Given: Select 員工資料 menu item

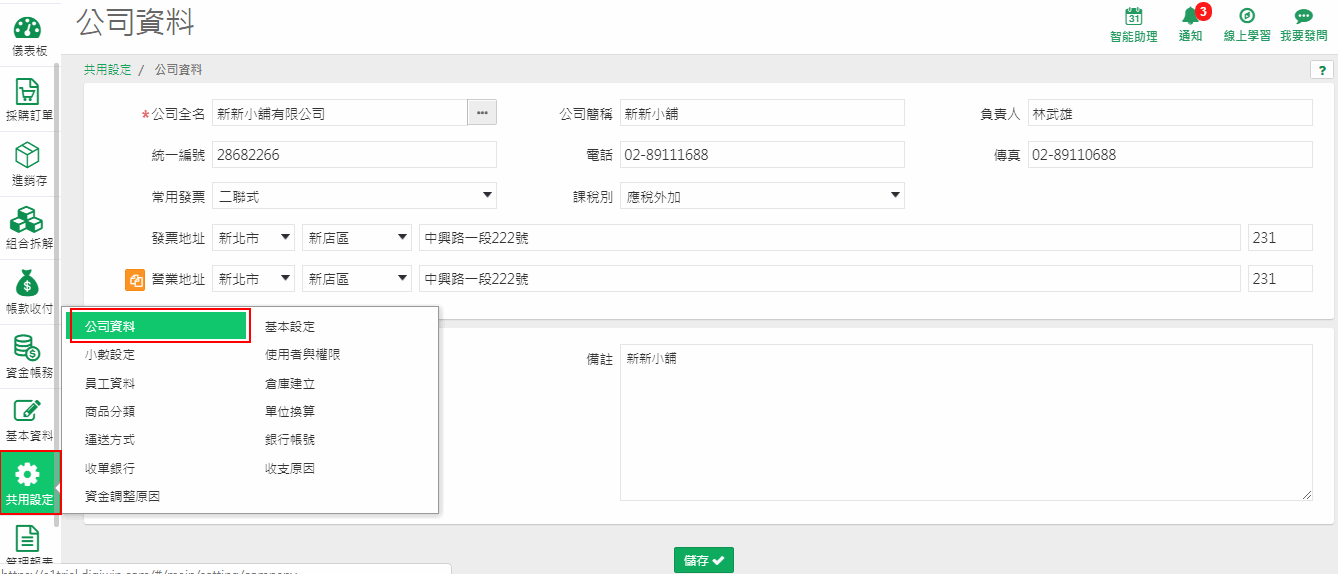Looking at the screenshot, I should coord(110,383).
